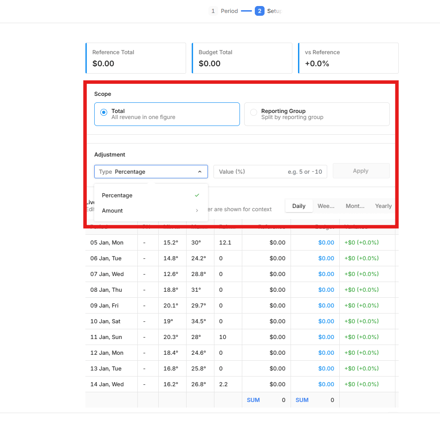
Task: Go to step 1 Period
Action: coord(224,11)
